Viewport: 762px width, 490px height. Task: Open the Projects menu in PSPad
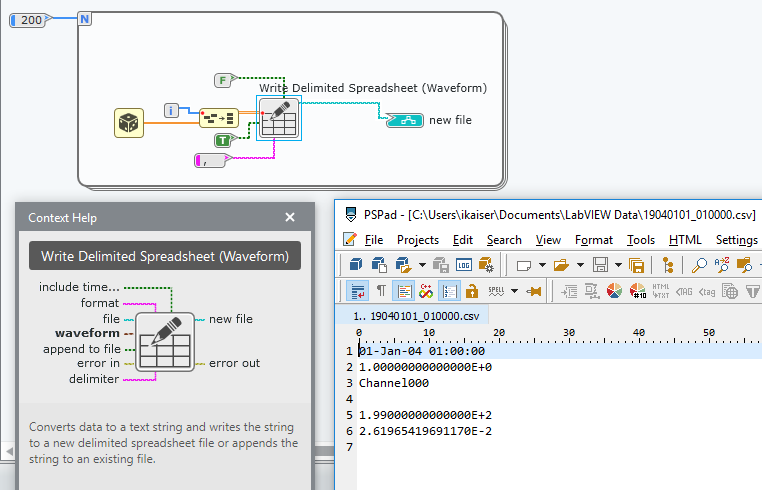pos(417,240)
